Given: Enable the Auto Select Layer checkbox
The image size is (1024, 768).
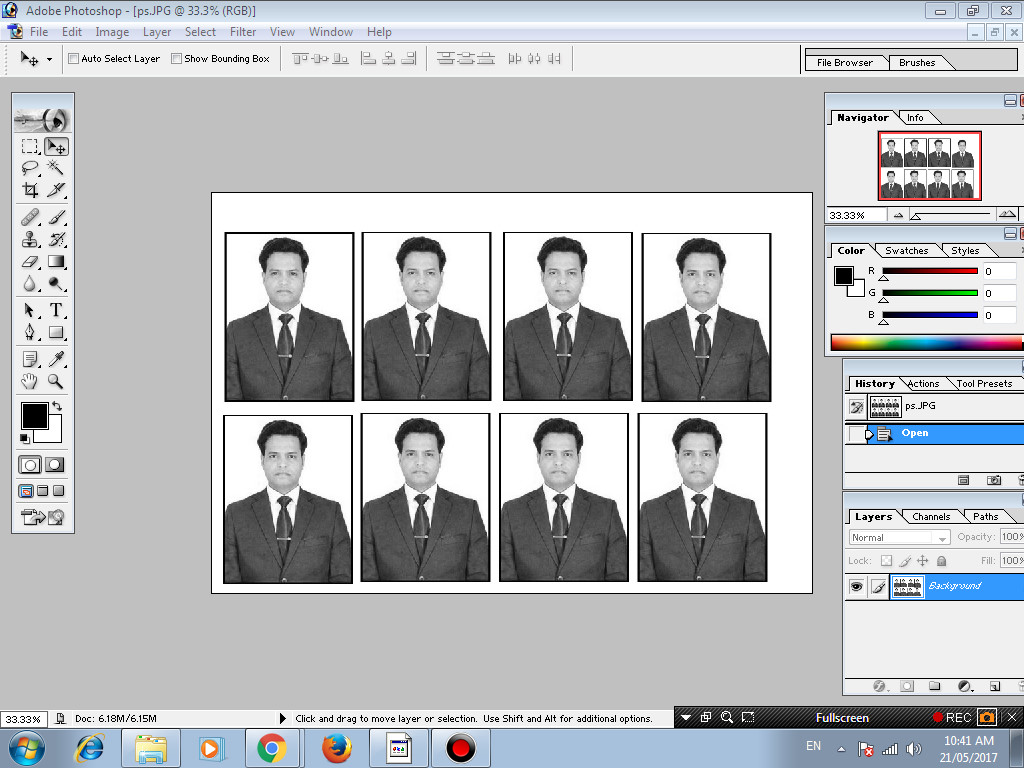Looking at the screenshot, I should click(x=72, y=58).
